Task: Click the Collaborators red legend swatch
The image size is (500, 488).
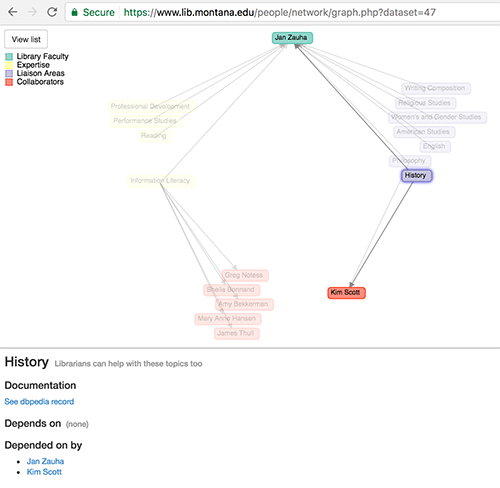Action: pyautogui.click(x=9, y=82)
